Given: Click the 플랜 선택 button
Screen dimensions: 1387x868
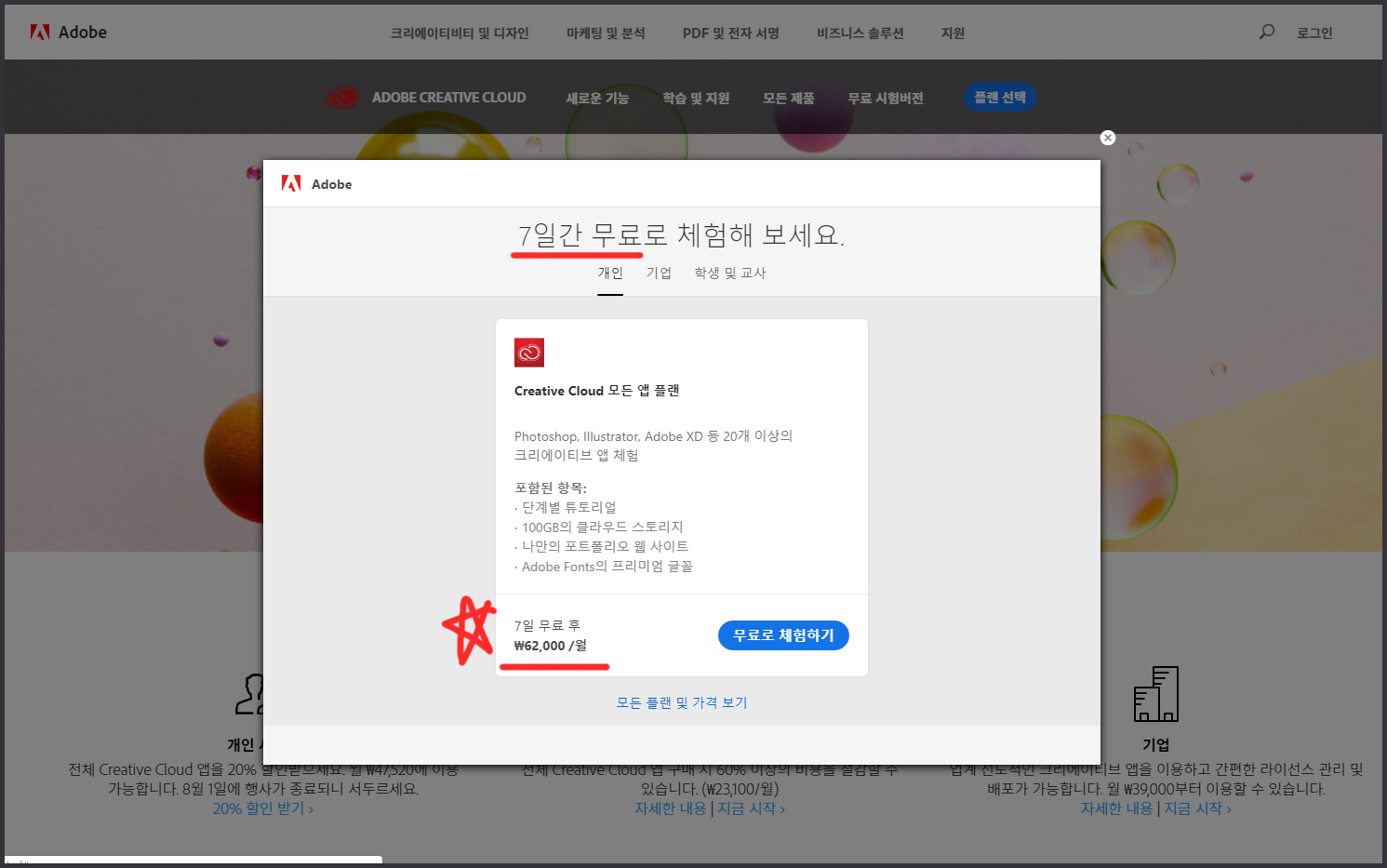Looking at the screenshot, I should click(x=1000, y=98).
